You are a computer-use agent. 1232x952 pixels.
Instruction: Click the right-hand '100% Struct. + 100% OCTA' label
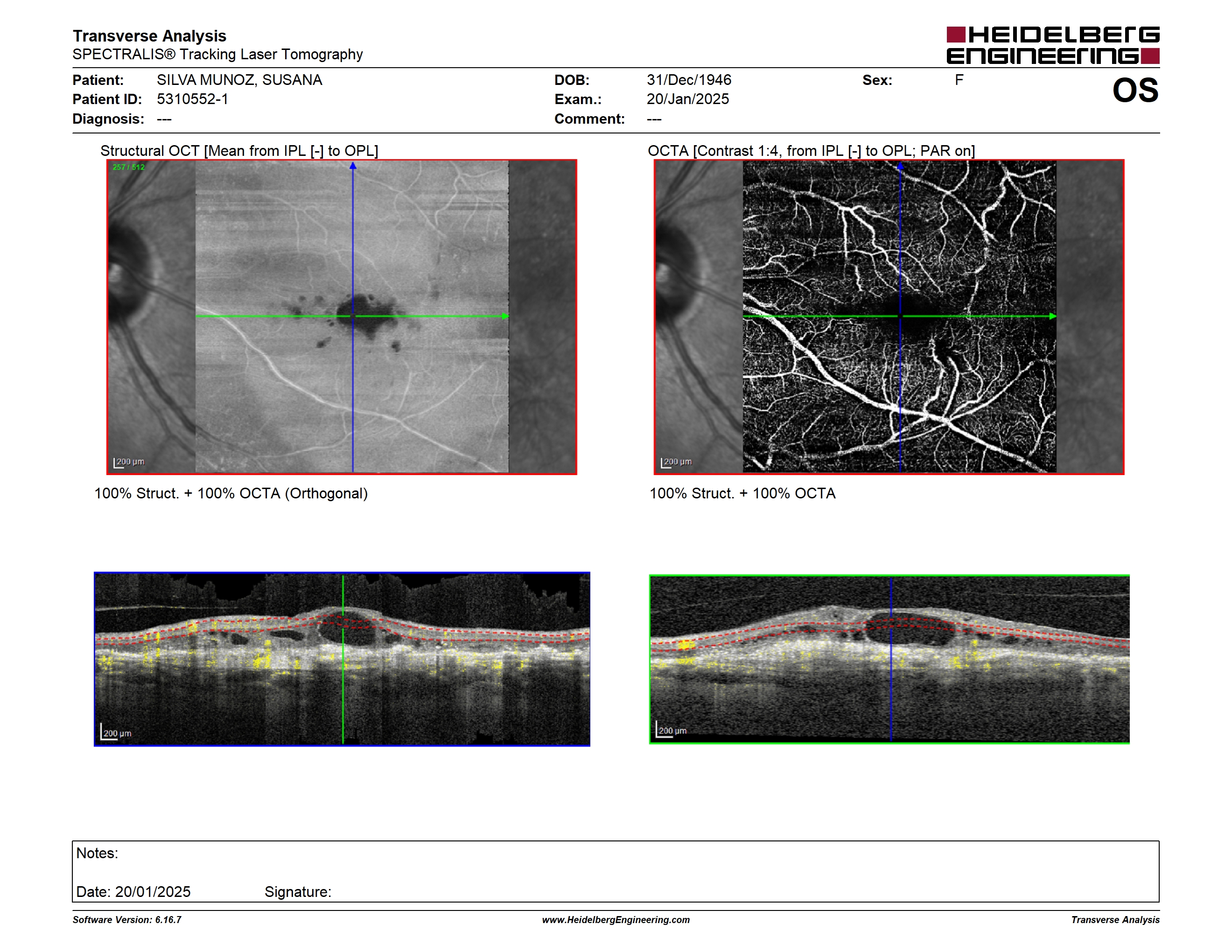tap(742, 493)
